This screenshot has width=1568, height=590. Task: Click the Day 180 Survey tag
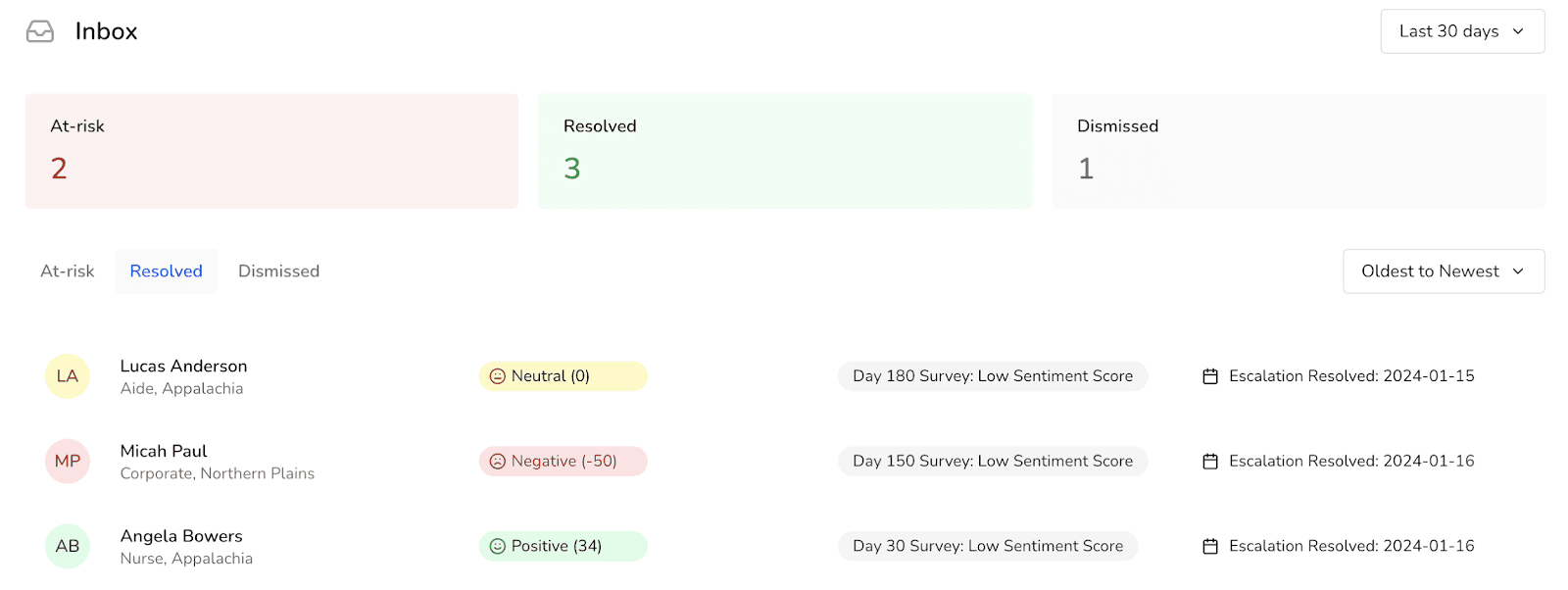click(992, 376)
